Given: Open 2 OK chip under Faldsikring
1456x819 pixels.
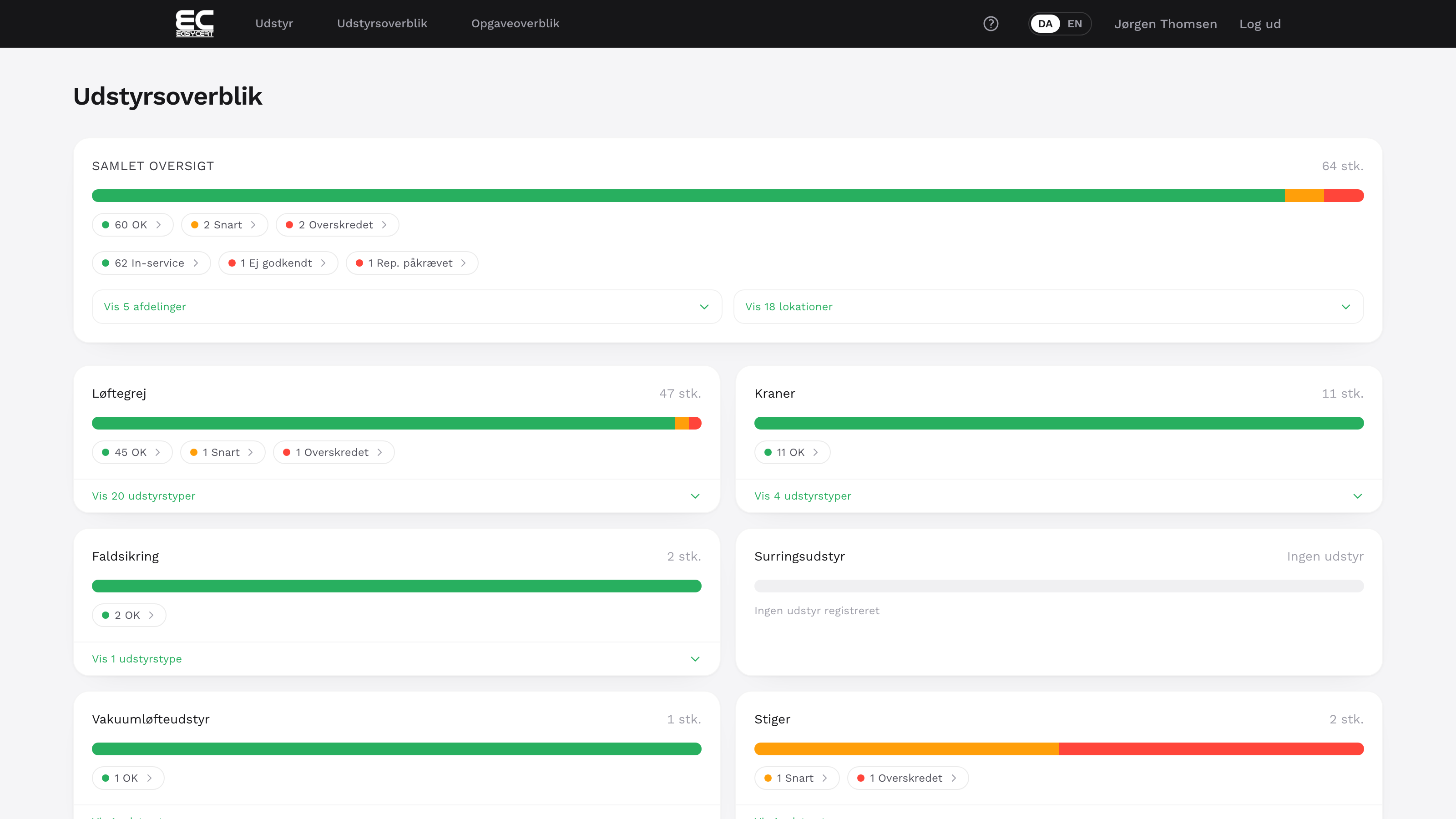Looking at the screenshot, I should 129,616.
